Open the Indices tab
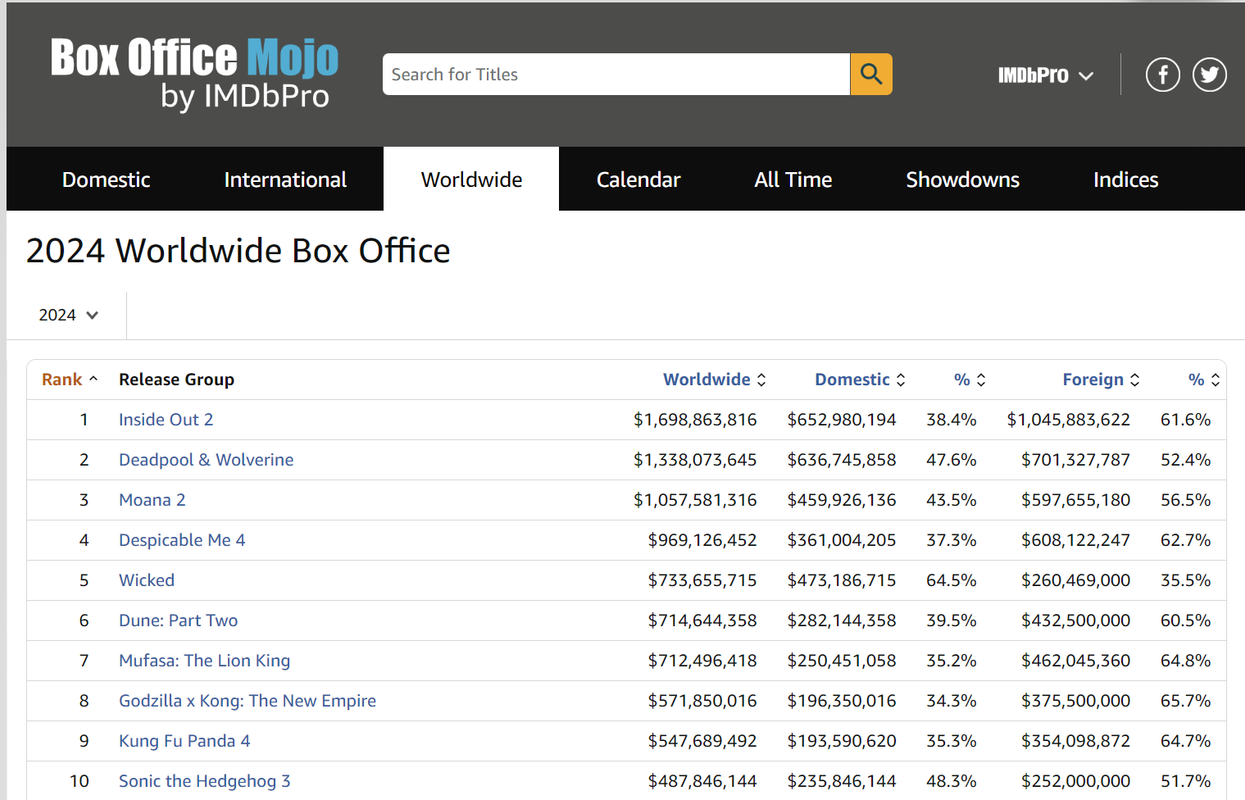Image resolution: width=1245 pixels, height=800 pixels. coord(1126,180)
